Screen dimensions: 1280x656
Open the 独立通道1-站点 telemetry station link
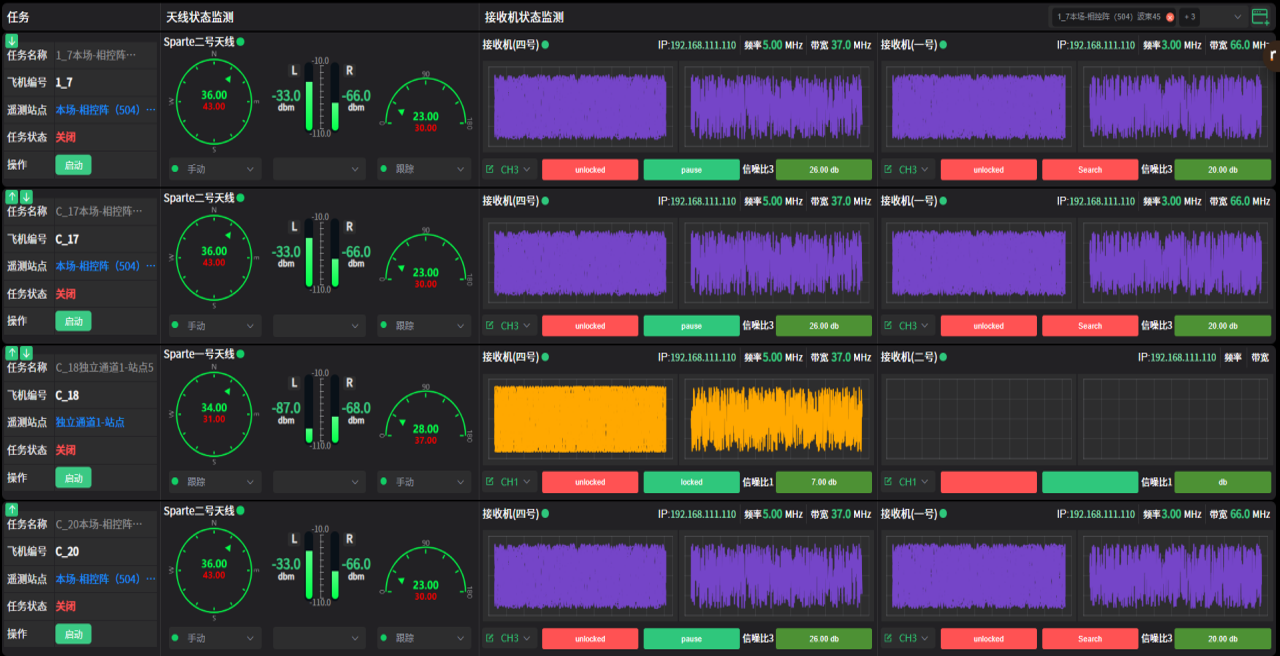[90, 423]
